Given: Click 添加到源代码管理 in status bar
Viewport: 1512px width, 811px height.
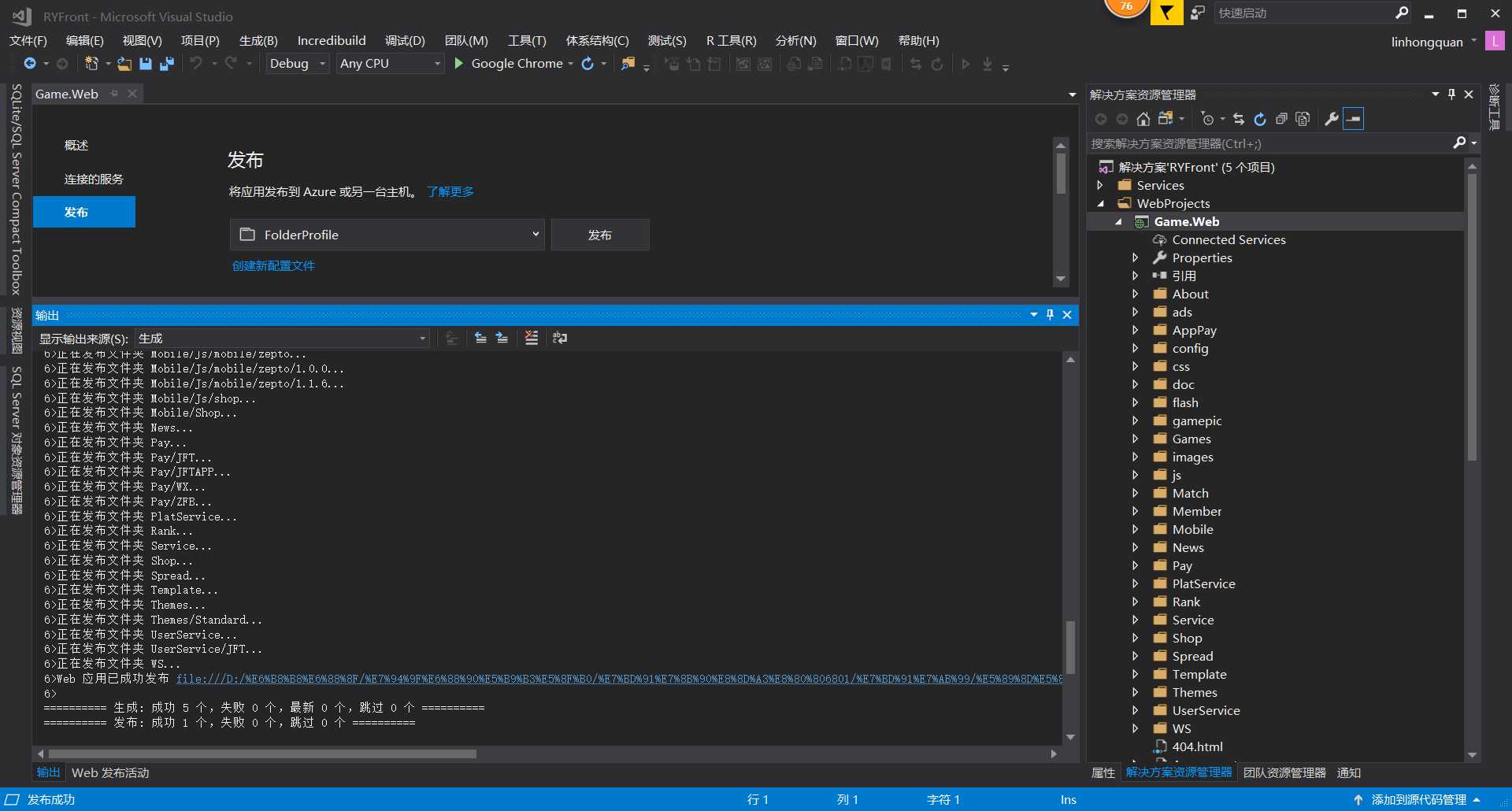Looking at the screenshot, I should [x=1419, y=799].
